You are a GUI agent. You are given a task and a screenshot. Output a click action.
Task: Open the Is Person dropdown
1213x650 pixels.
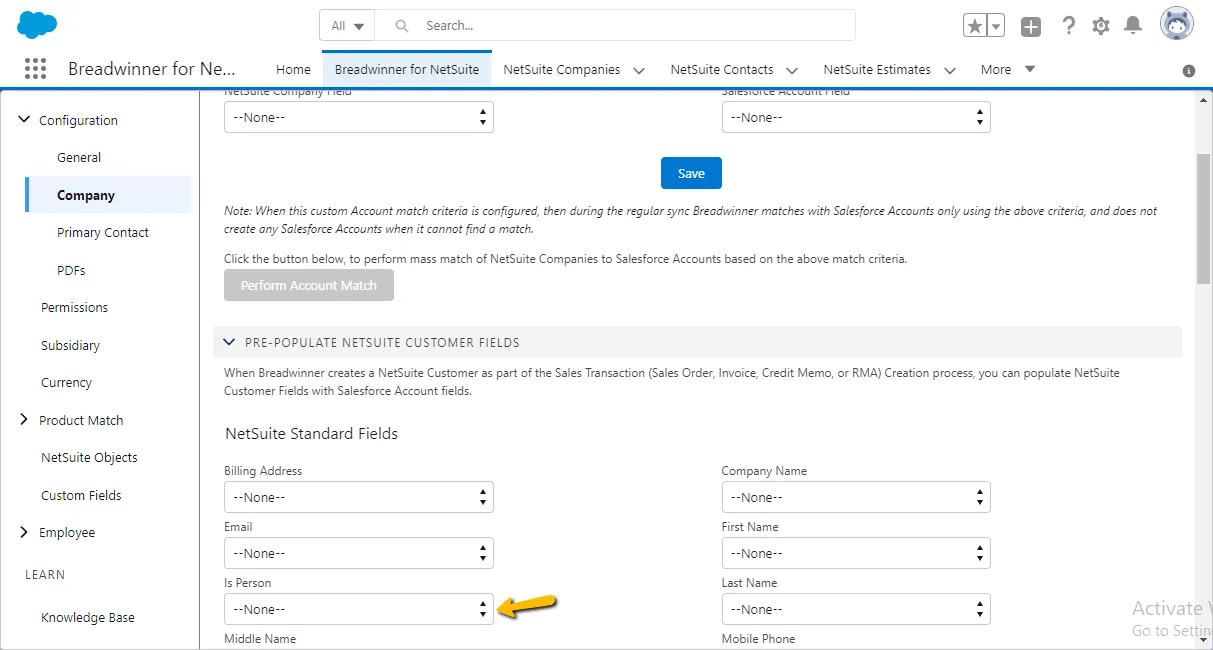(x=359, y=609)
